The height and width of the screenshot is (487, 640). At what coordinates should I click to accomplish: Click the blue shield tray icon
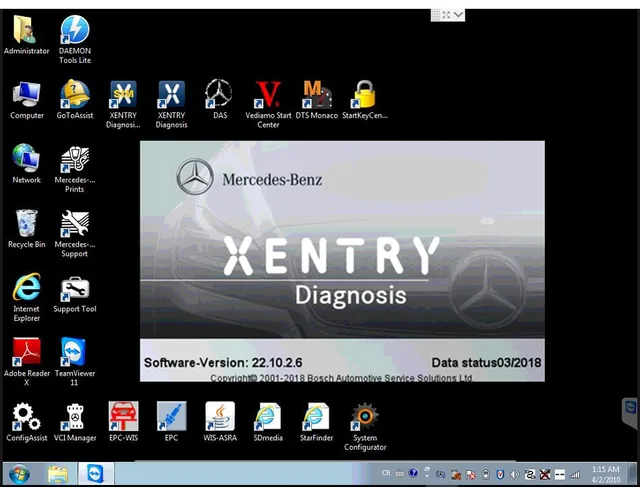500,474
